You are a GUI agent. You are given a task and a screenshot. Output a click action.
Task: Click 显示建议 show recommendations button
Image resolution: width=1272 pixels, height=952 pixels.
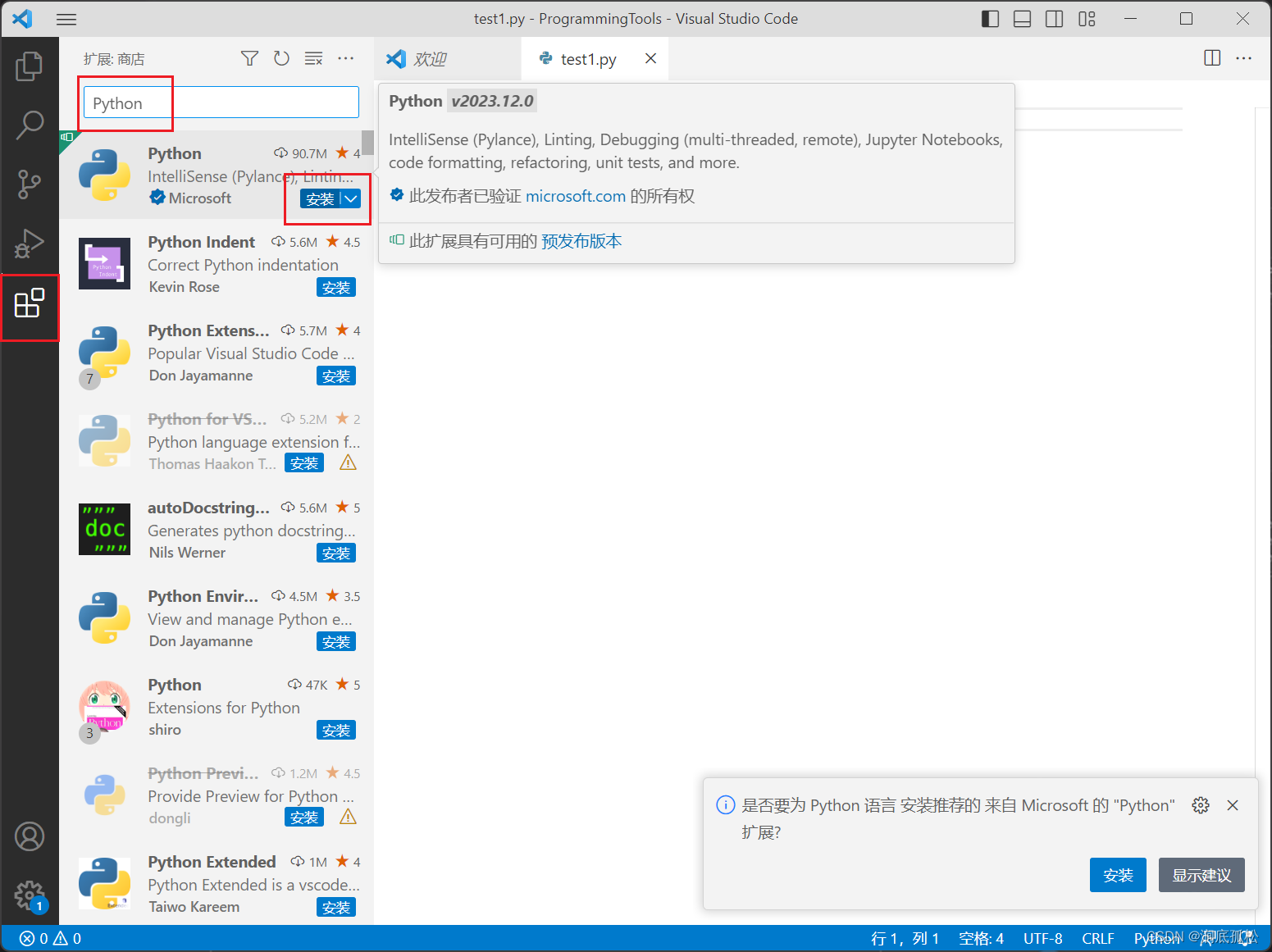click(1201, 875)
